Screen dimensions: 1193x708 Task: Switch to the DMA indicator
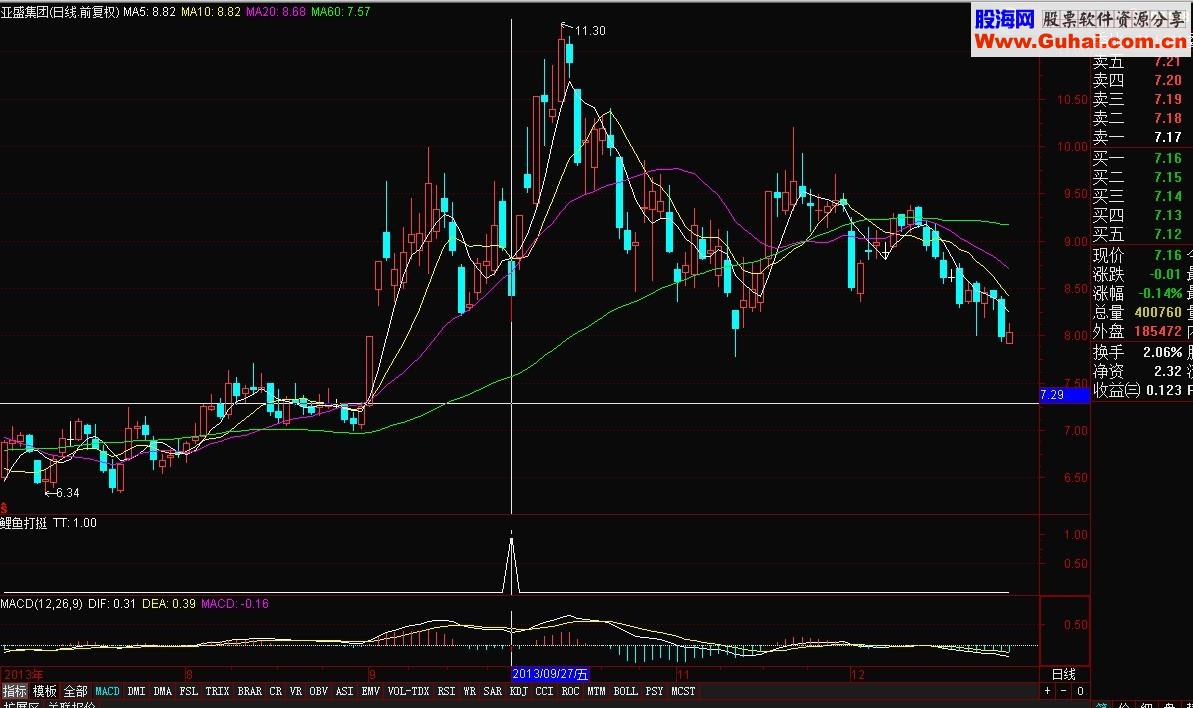162,691
